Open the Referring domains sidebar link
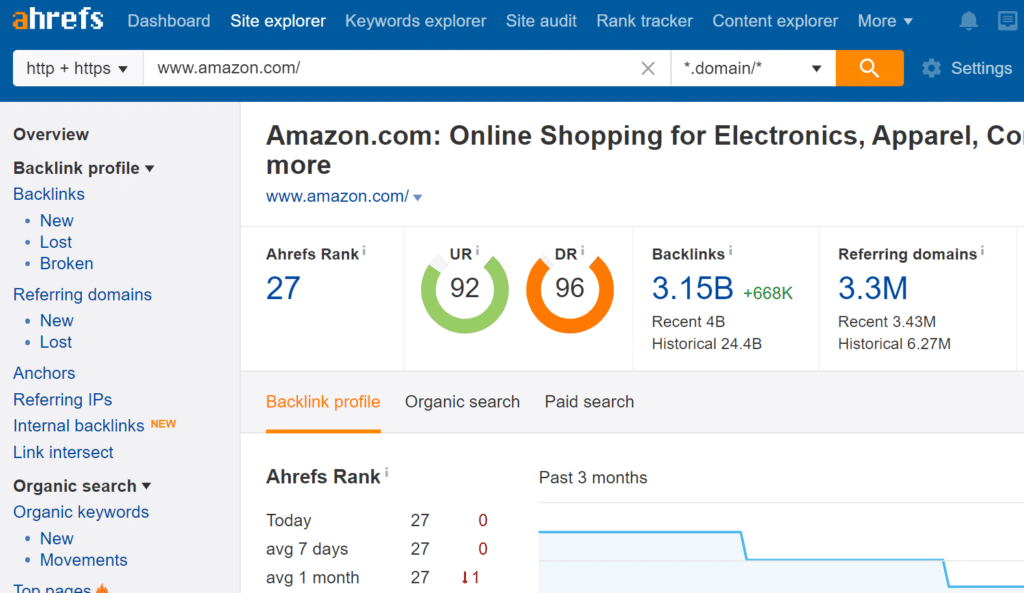 [82, 295]
